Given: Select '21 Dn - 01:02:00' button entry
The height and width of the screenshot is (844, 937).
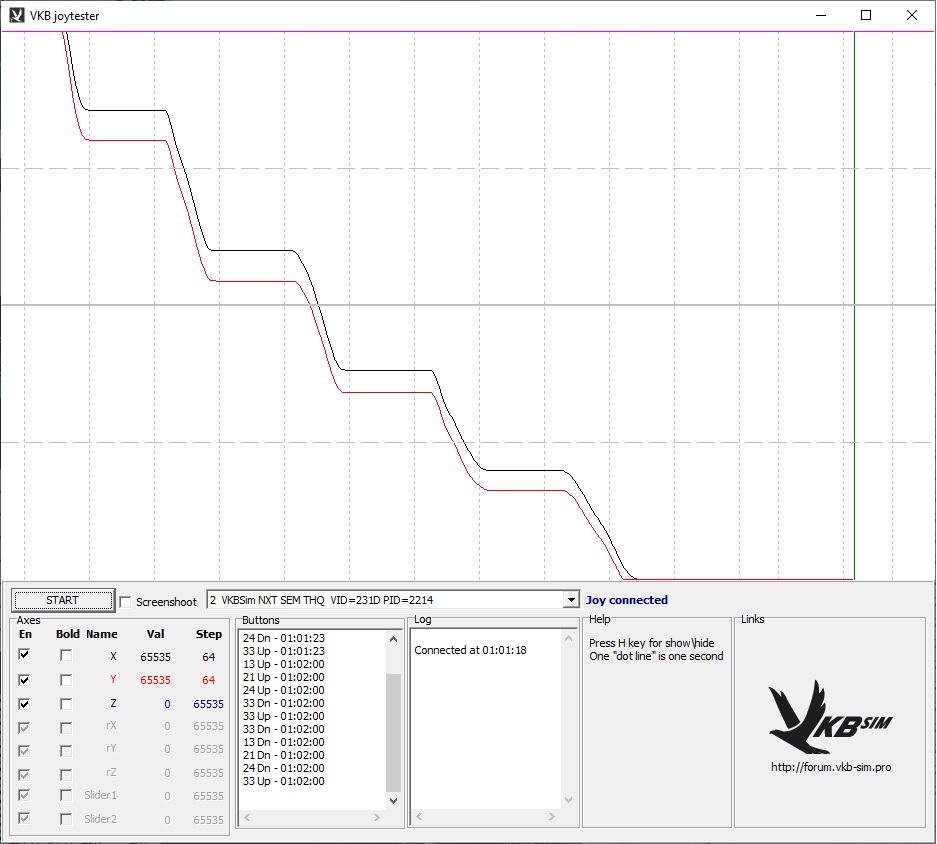Looking at the screenshot, I should tap(284, 755).
